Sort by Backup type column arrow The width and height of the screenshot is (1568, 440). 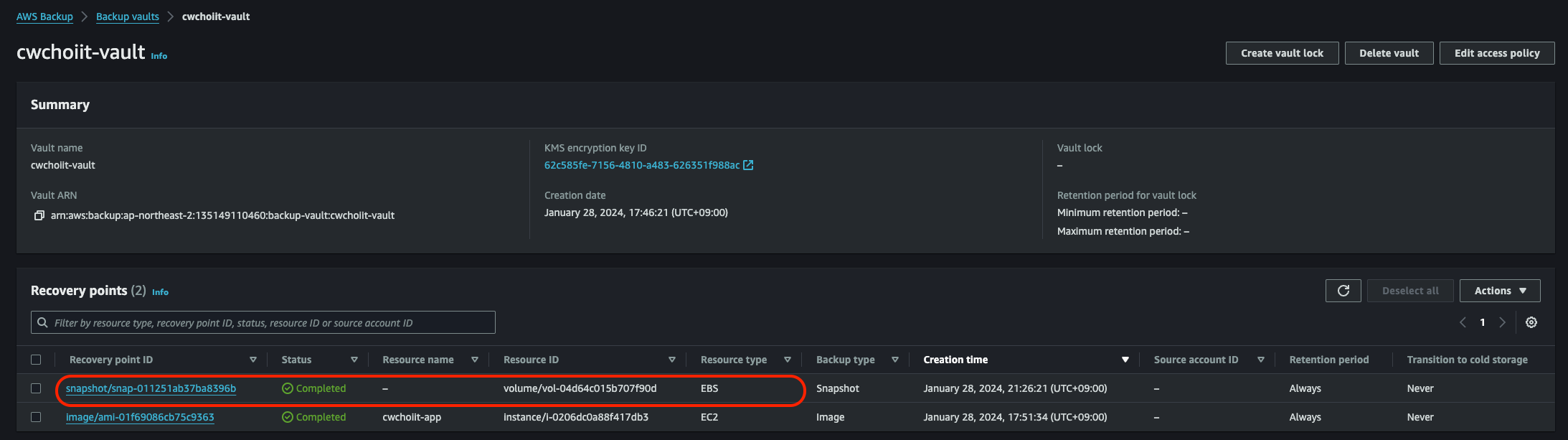pos(895,360)
